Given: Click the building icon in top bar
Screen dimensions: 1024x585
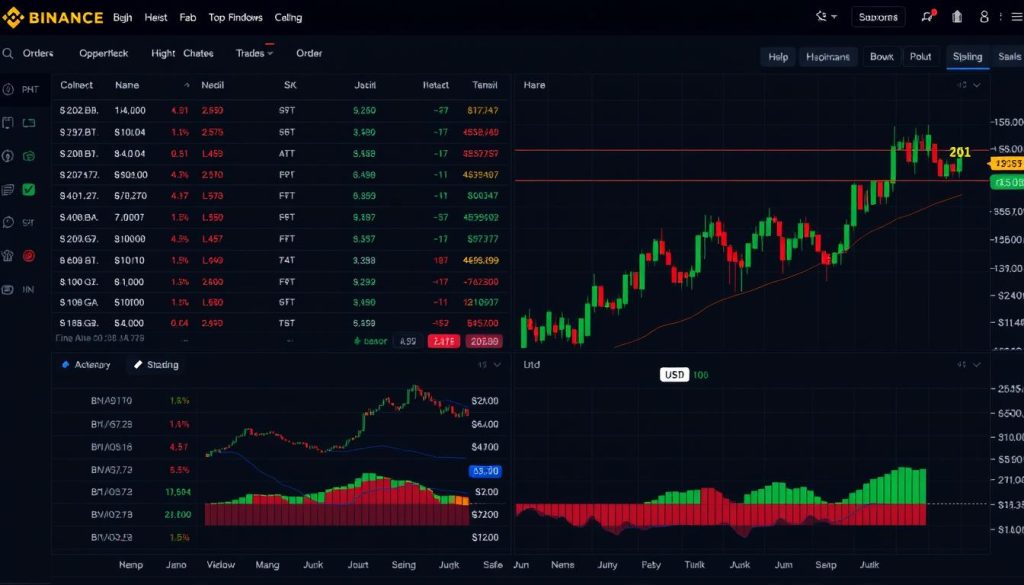Looking at the screenshot, I should pos(957,17).
